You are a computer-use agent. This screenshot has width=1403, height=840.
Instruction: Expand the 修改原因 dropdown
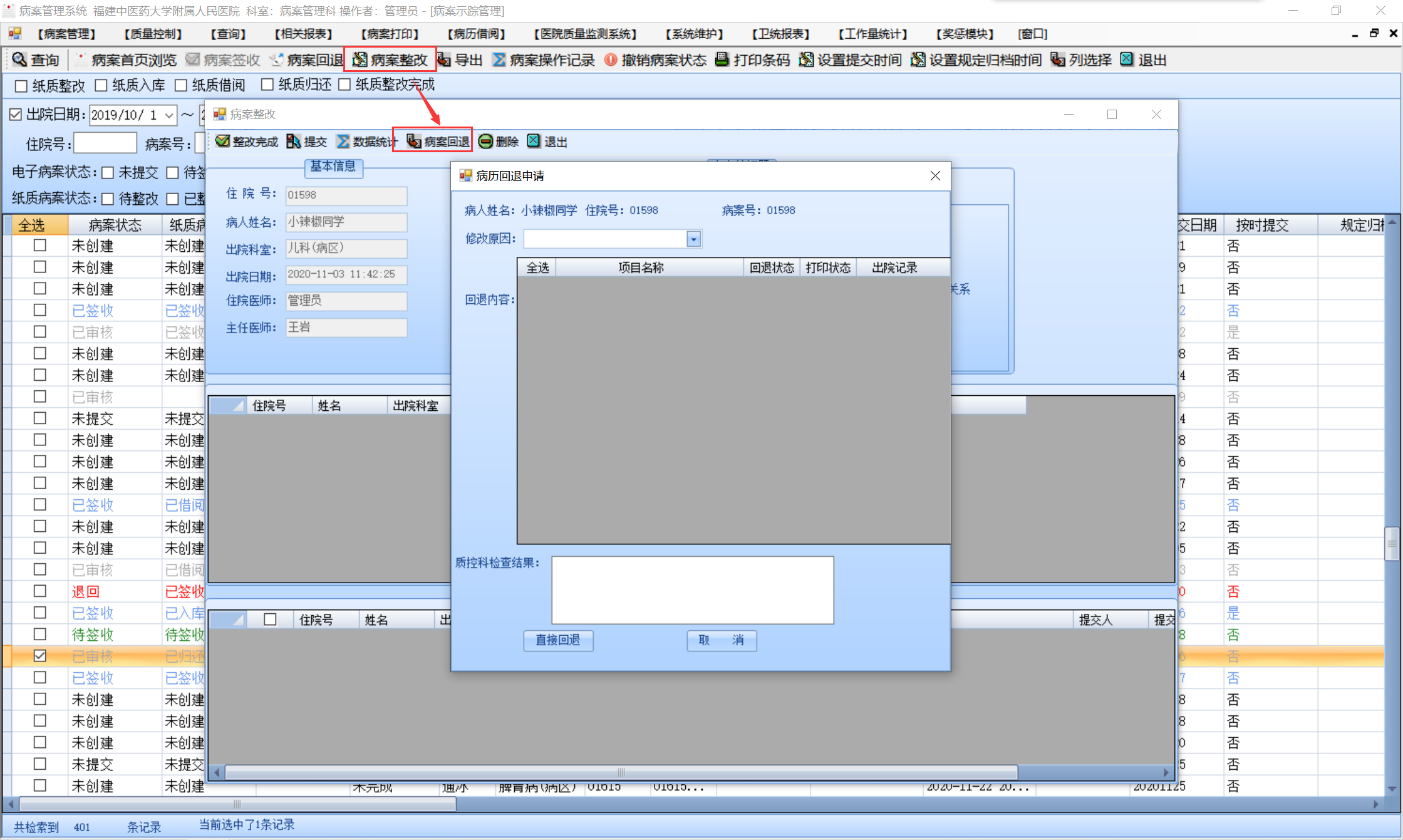point(693,239)
